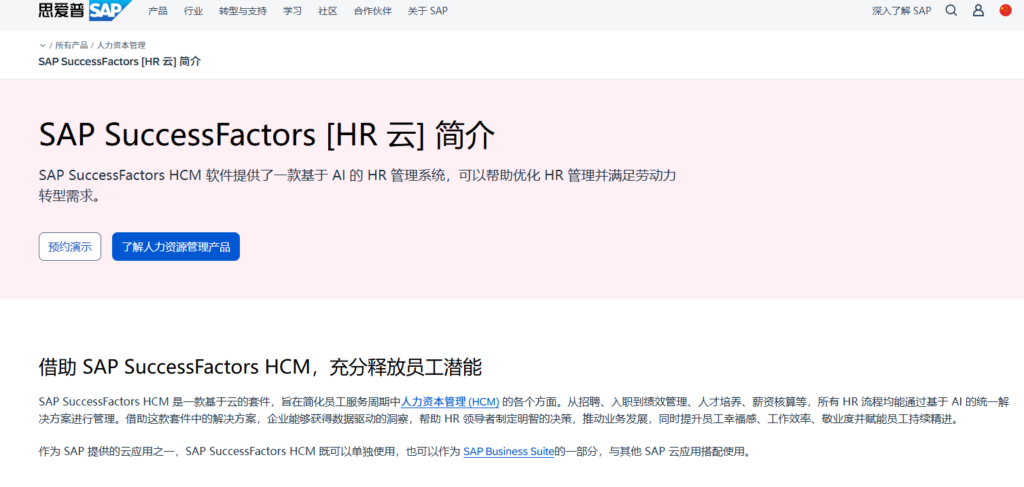Click the large SAP SuccessFactors [HR 云] 简介 heading
This screenshot has width=1024, height=487.
click(266, 135)
